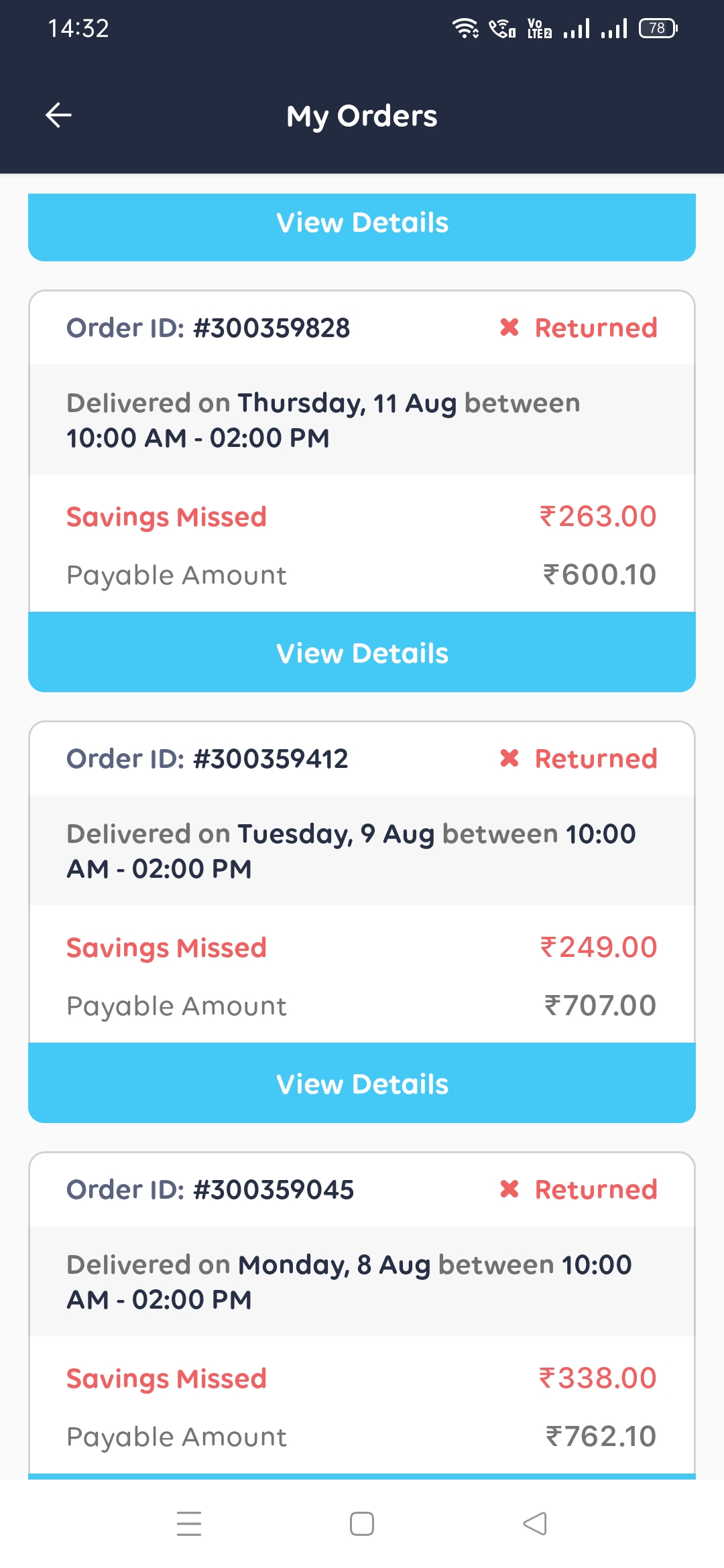Image resolution: width=724 pixels, height=1568 pixels.
Task: Tap red X icon on order #300359045
Action: (509, 1189)
